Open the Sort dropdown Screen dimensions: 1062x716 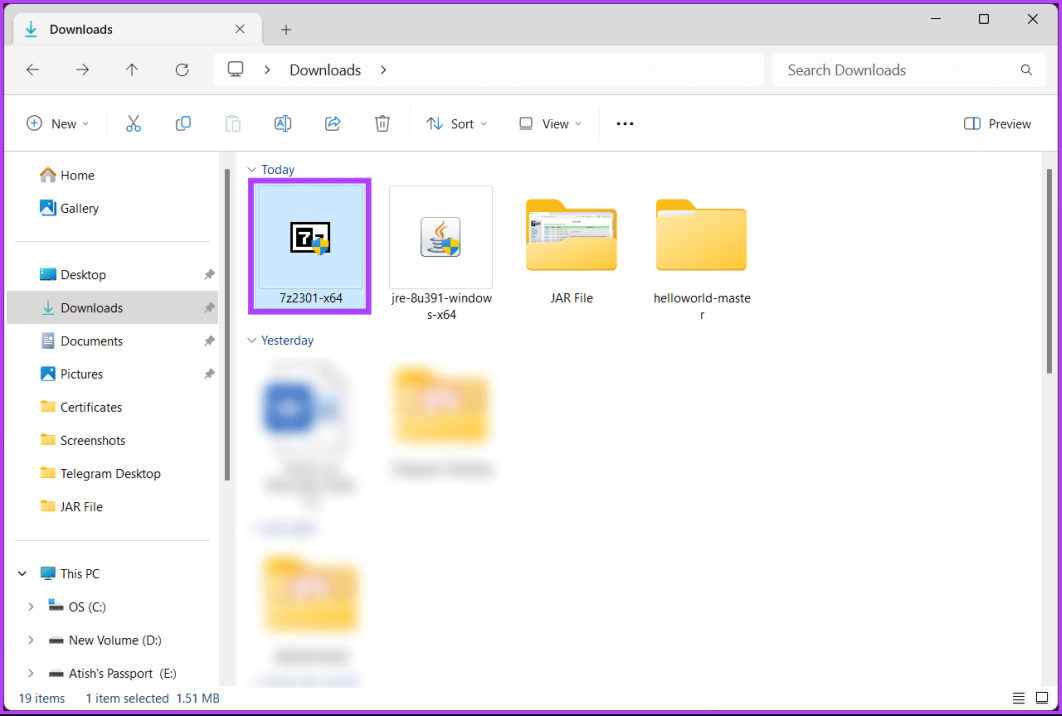click(x=456, y=123)
